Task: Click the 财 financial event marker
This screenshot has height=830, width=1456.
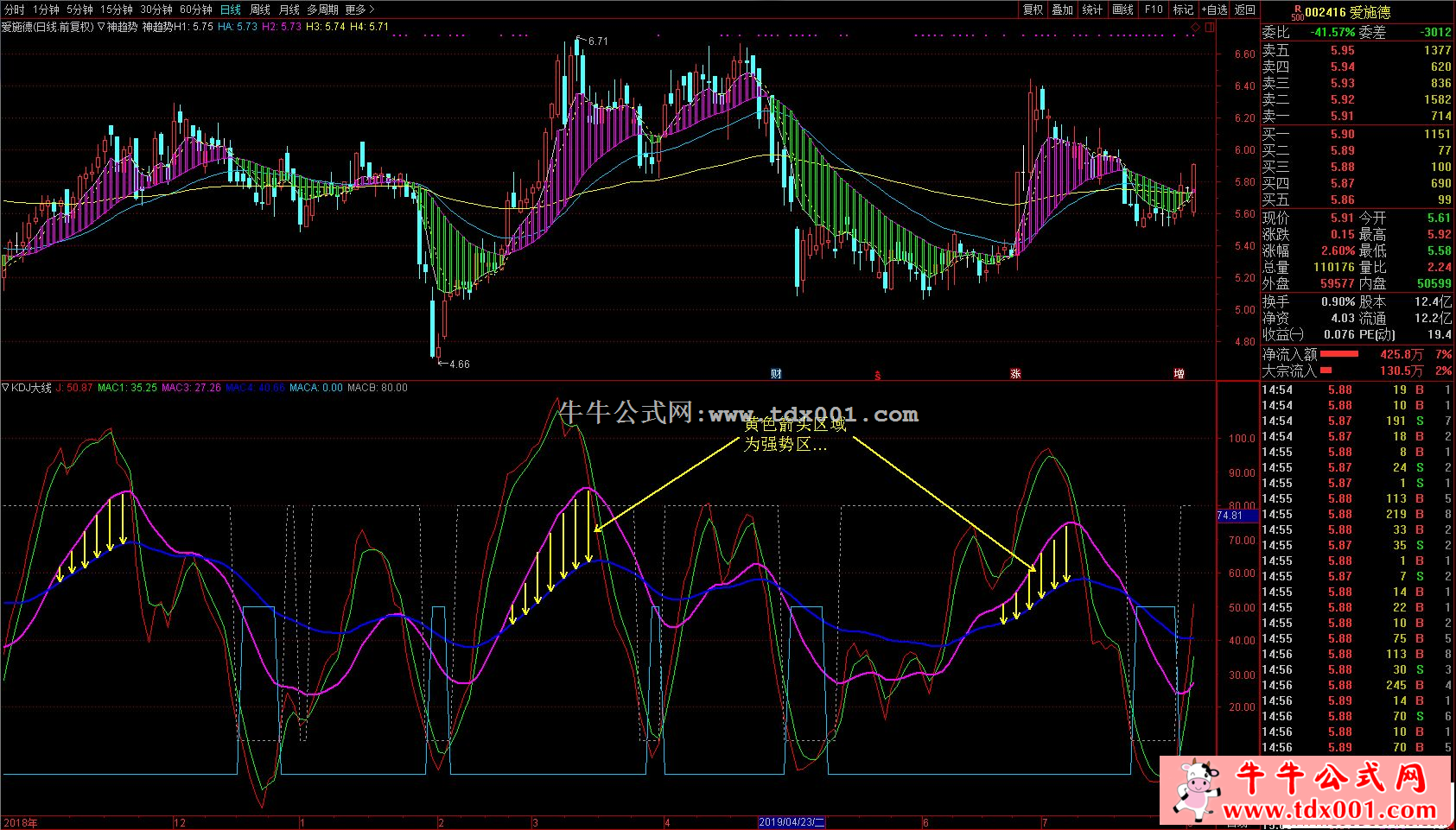Action: [x=776, y=373]
